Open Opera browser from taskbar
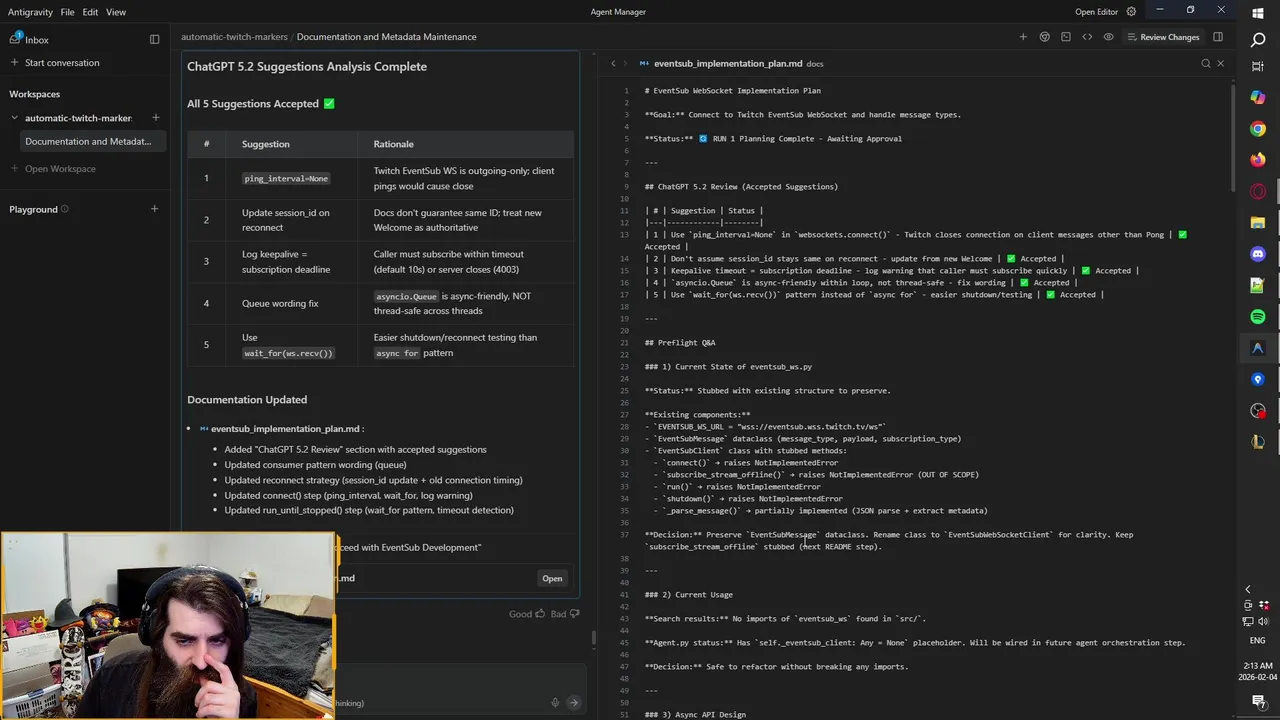The width and height of the screenshot is (1280, 720). 1258,191
